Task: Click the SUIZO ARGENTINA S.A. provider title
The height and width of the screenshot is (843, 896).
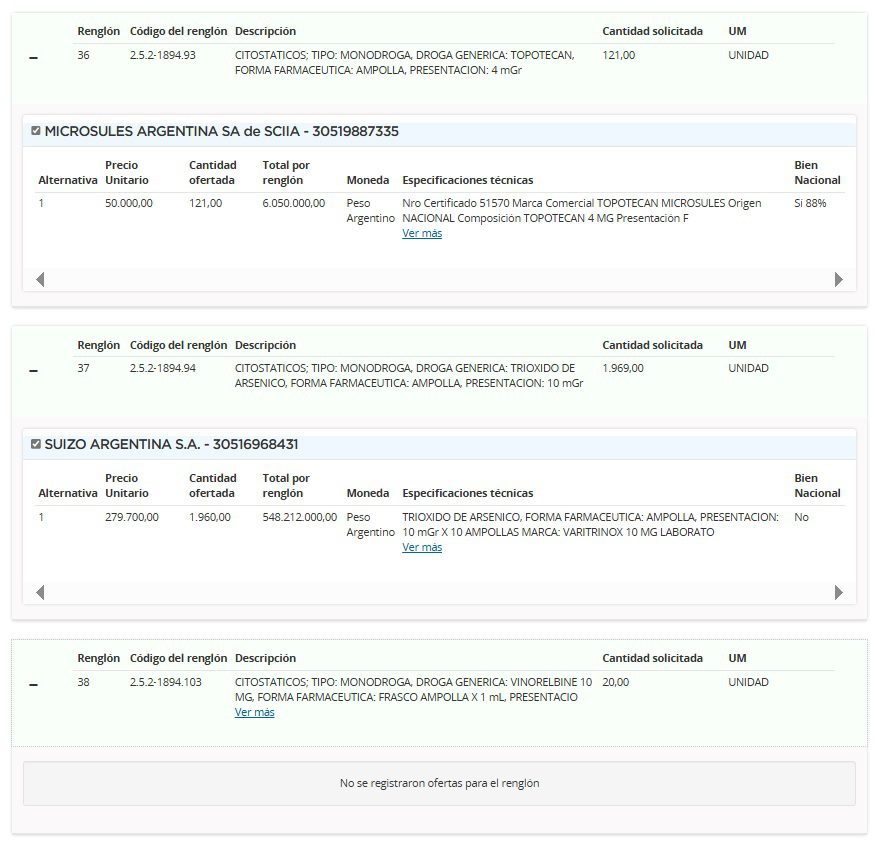Action: click(x=171, y=444)
